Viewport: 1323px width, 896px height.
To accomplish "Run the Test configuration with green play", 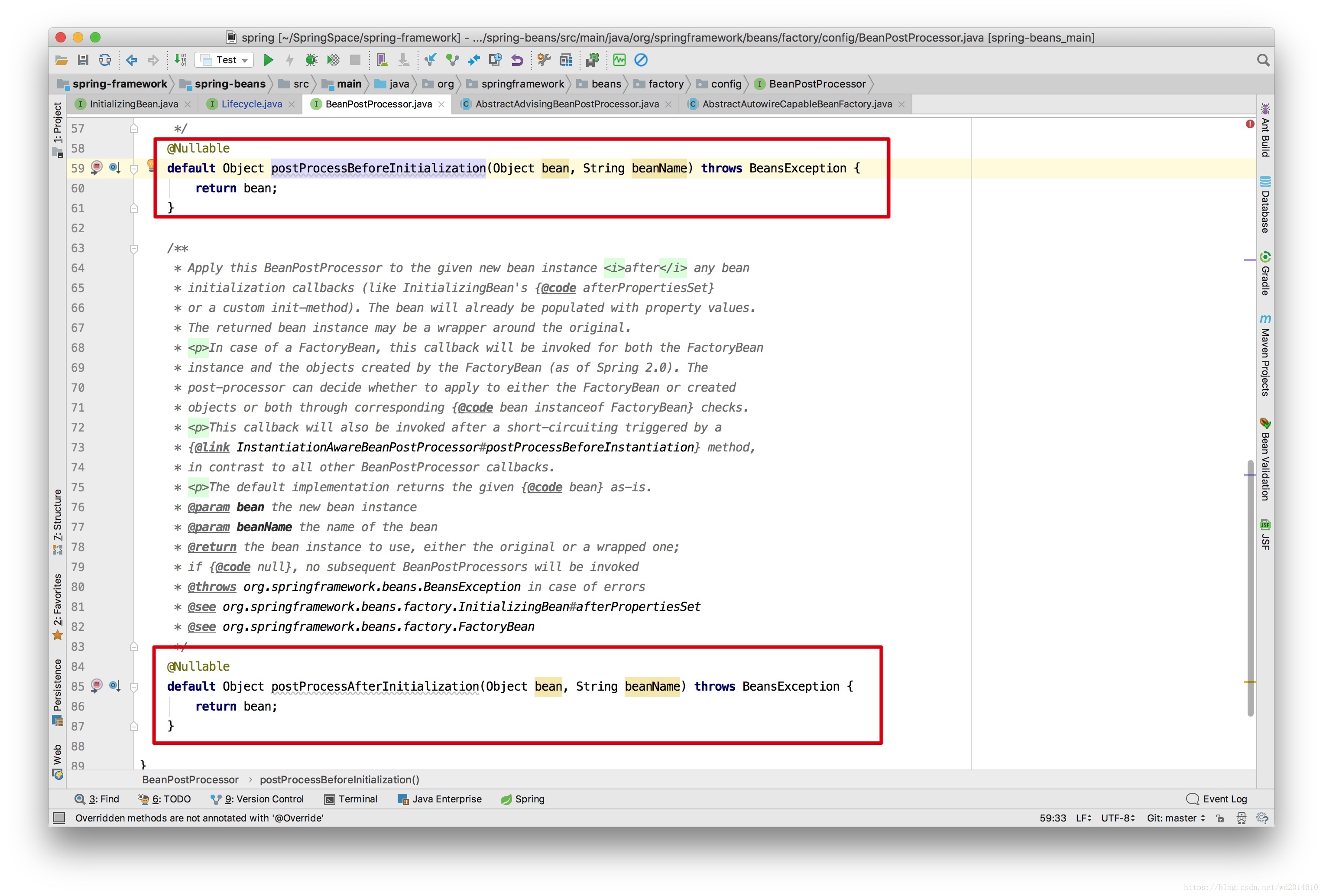I will (x=268, y=60).
